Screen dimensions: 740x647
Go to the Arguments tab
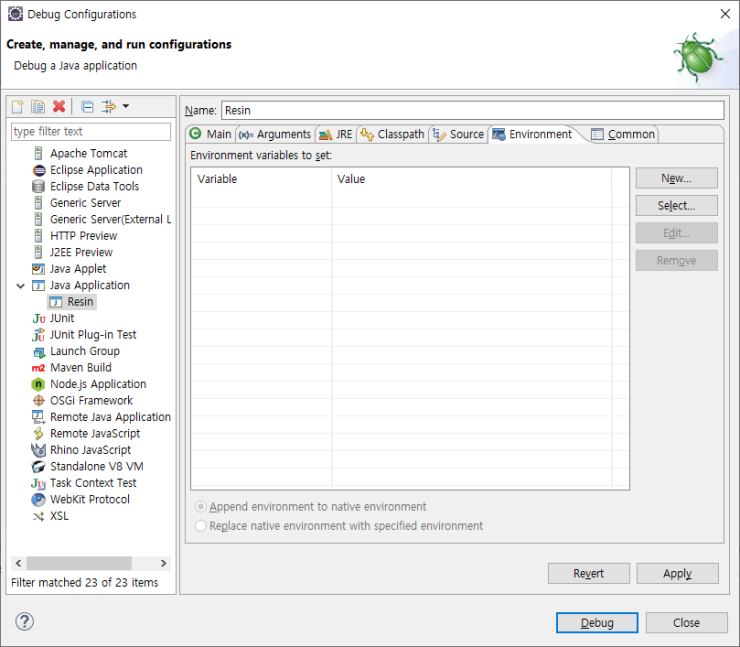coord(275,134)
